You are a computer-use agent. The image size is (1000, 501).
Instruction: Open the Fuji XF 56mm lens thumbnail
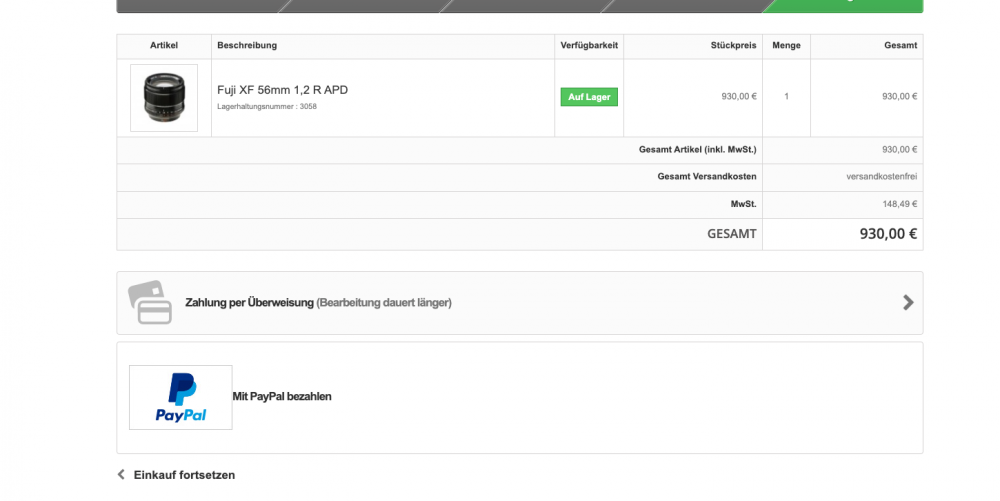point(164,98)
